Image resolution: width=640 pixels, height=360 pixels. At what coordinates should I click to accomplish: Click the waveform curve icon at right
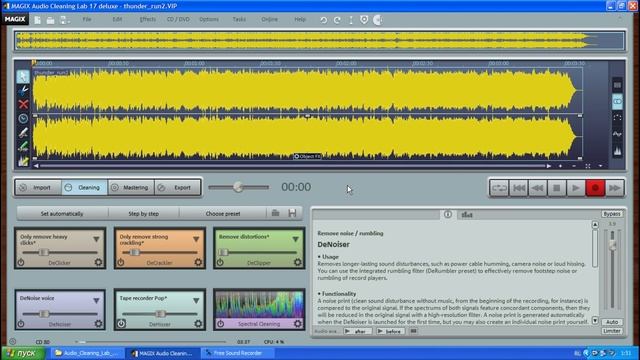coord(617,134)
